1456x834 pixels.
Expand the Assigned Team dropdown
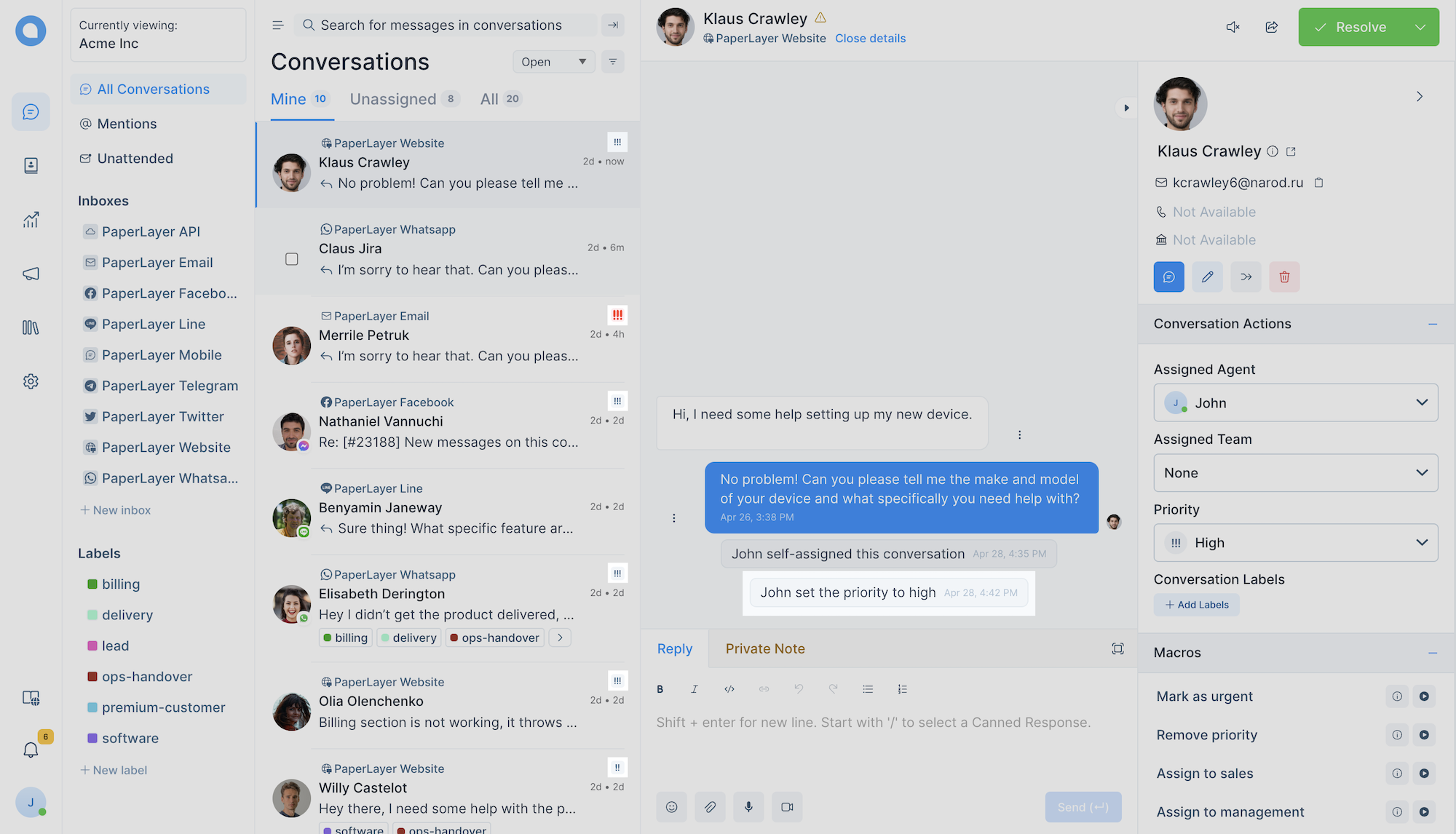click(x=1294, y=472)
